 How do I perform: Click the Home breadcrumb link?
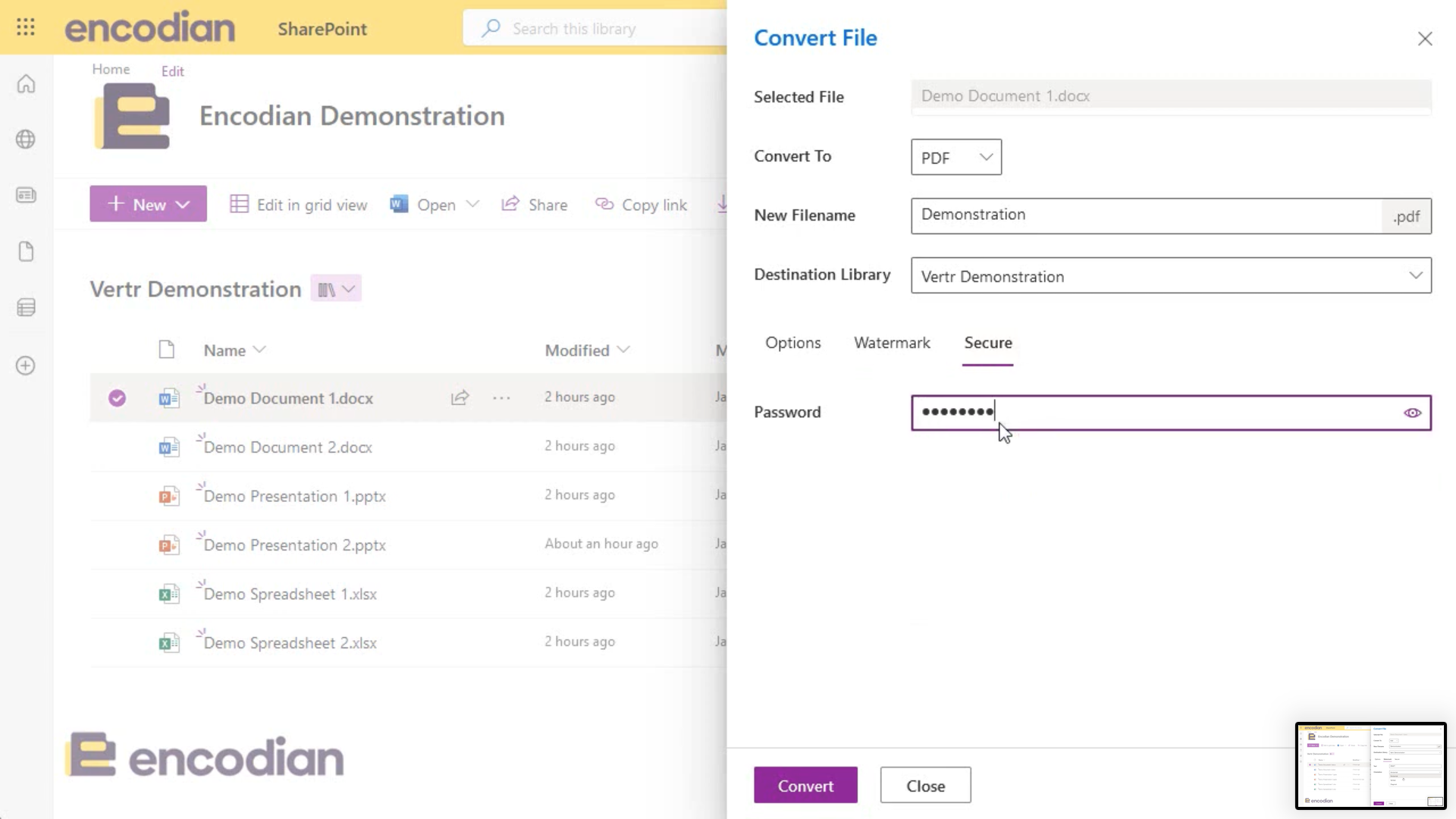point(111,69)
